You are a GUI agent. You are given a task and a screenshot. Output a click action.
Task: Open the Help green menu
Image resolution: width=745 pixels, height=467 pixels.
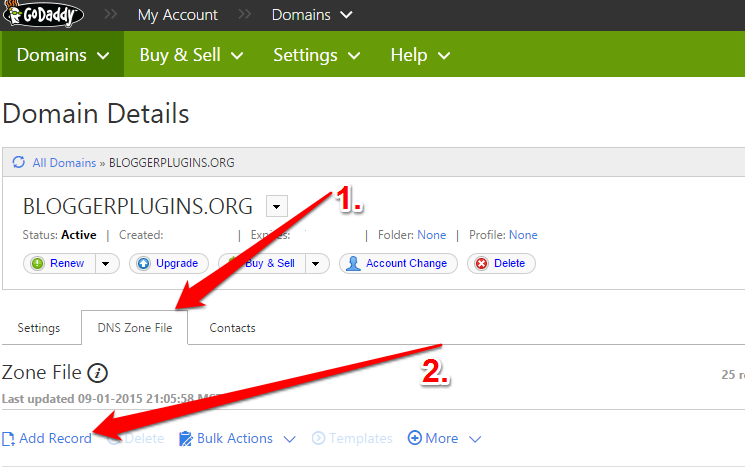(420, 55)
